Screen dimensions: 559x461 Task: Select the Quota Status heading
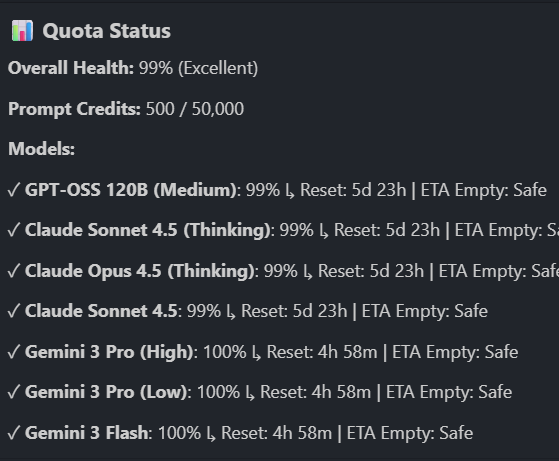[x=107, y=31]
